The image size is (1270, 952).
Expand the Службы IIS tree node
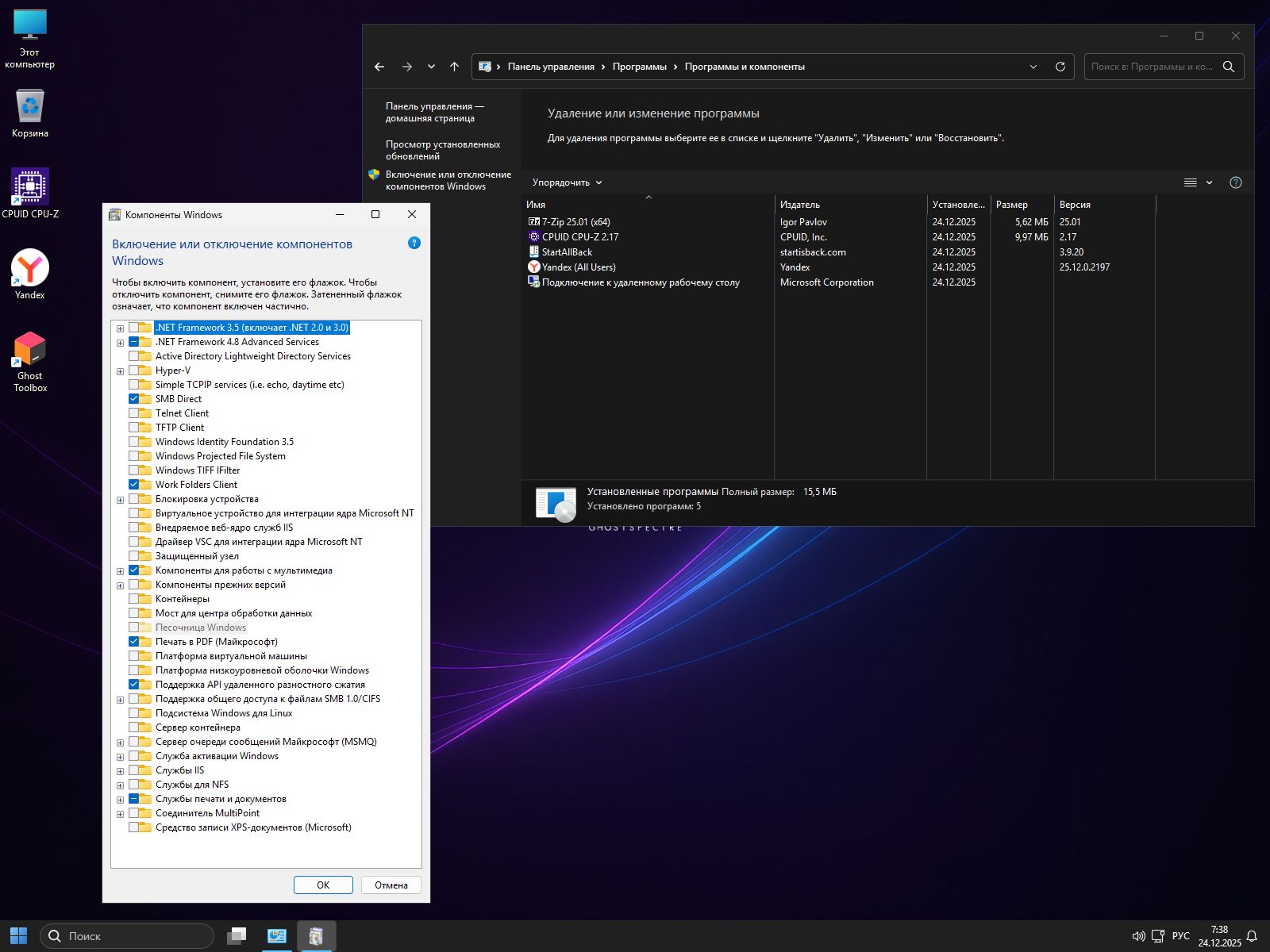pos(121,771)
